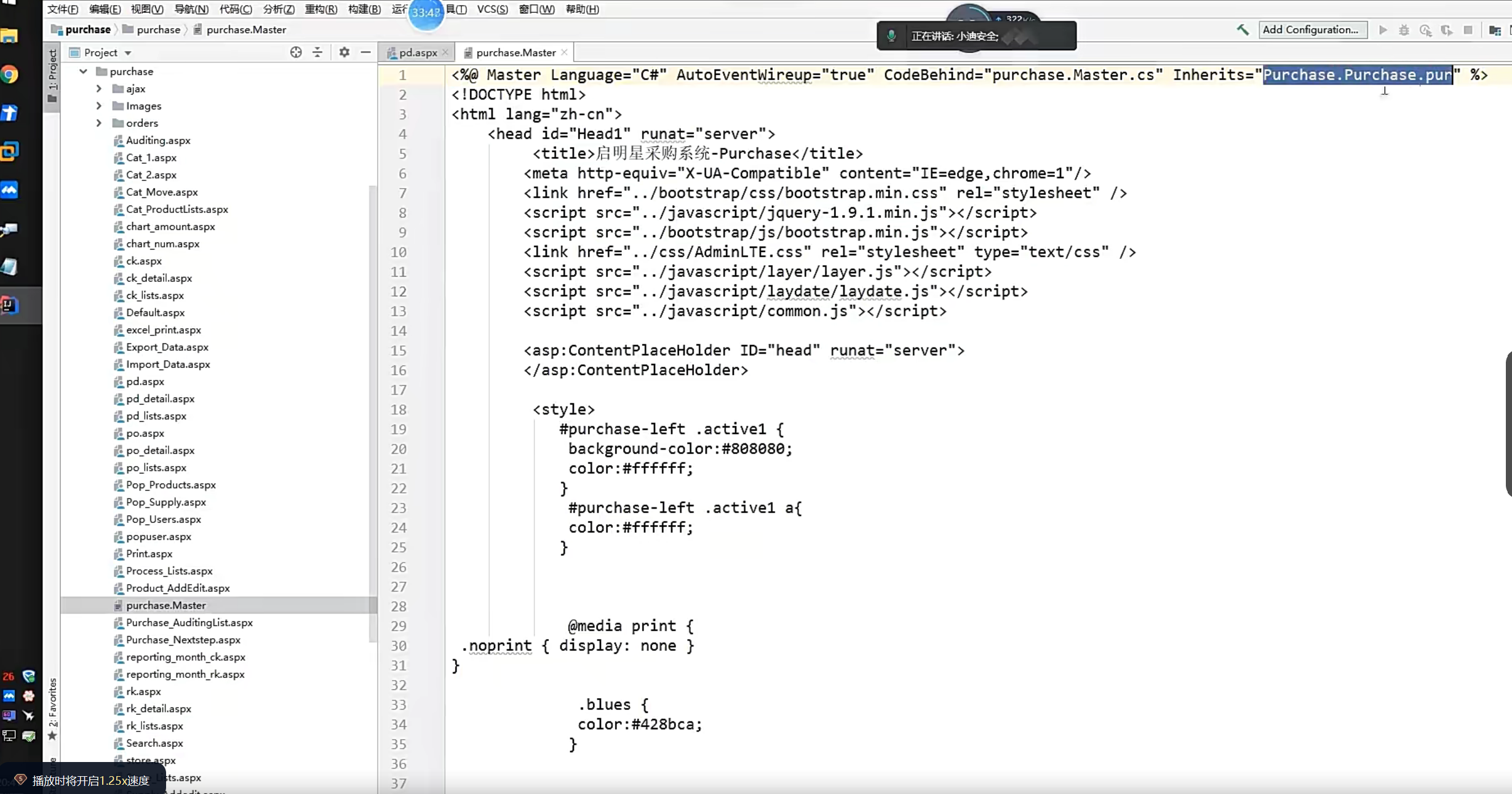1512x794 pixels.
Task: Close the pd.aspx tab
Action: 445,52
